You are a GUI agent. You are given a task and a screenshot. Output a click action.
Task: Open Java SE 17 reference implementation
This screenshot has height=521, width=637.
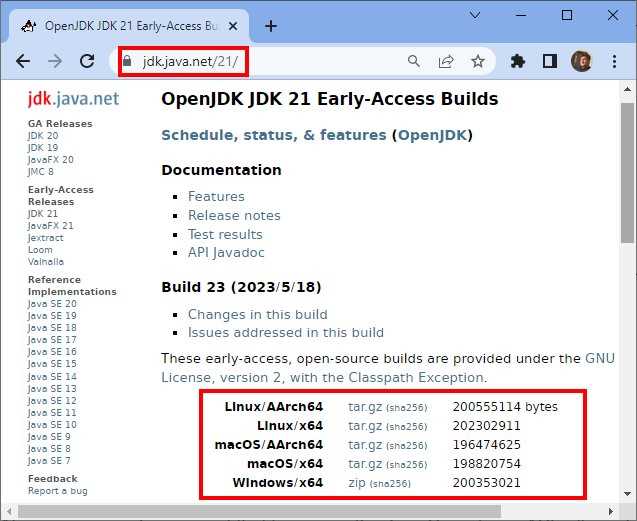[x=52, y=340]
